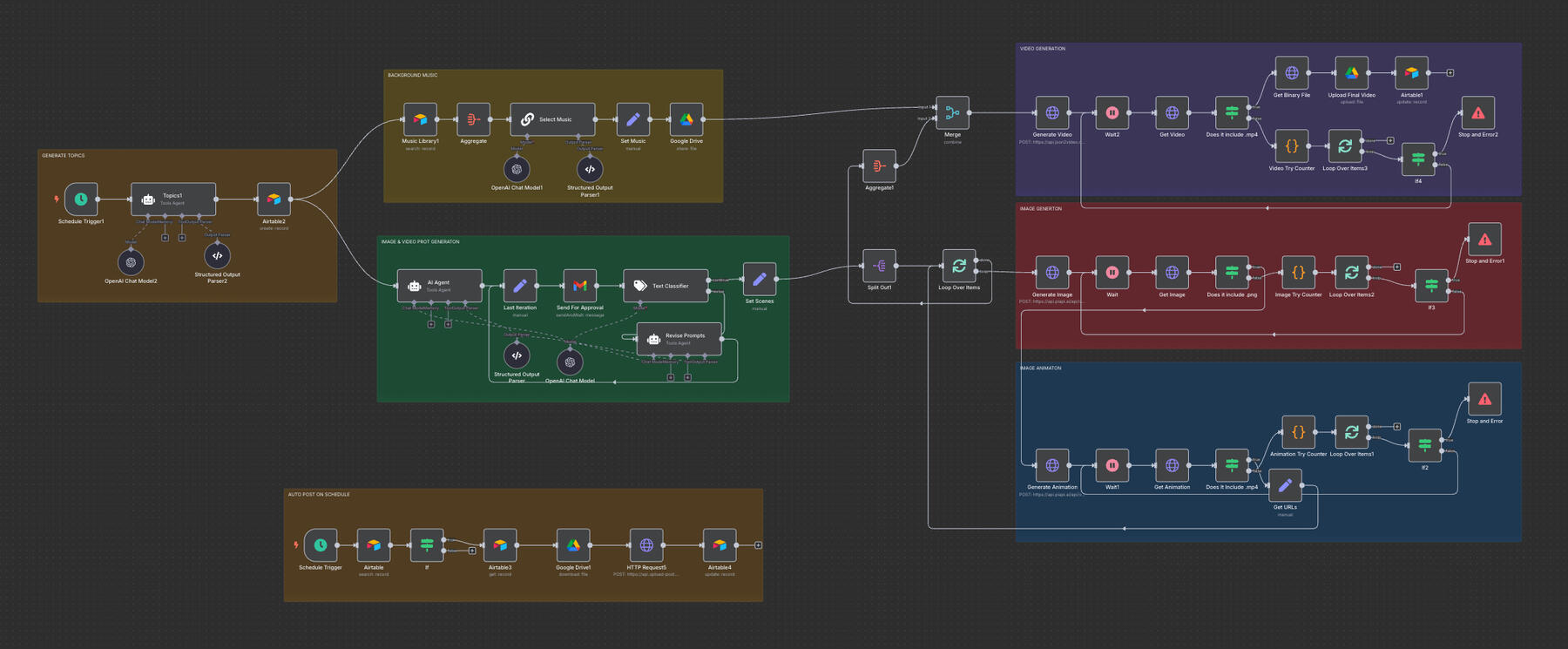1568x649 pixels.
Task: Select the Stop and Error2 warning node
Action: [x=1477, y=113]
